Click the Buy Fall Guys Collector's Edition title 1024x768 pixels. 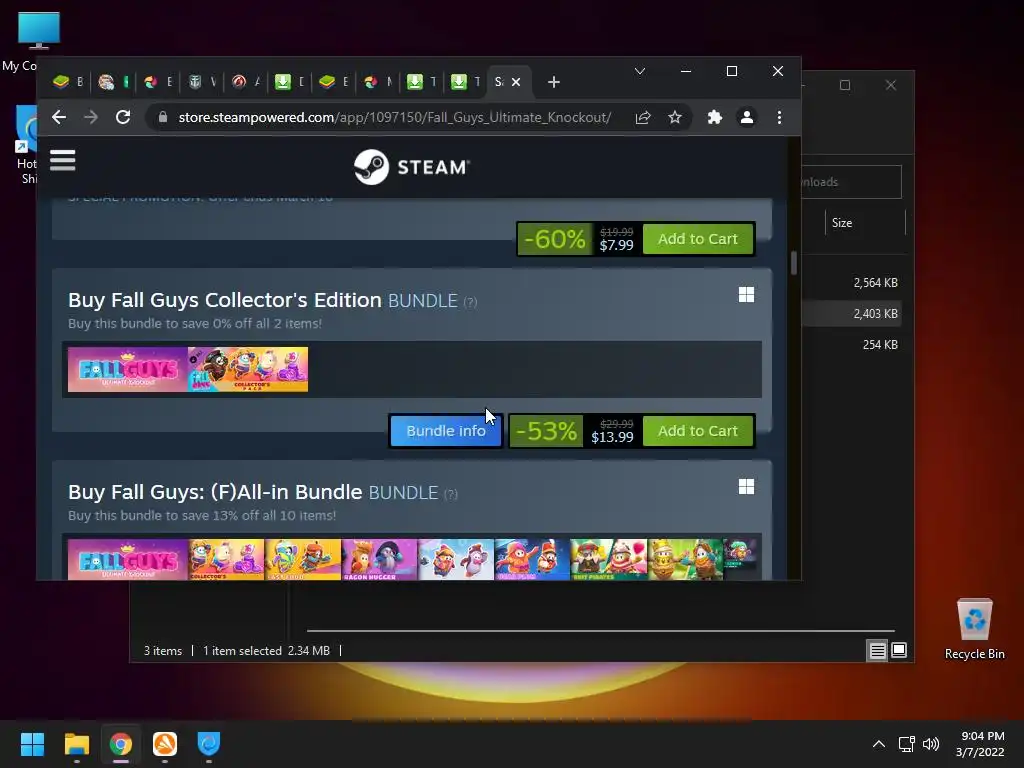[225, 300]
